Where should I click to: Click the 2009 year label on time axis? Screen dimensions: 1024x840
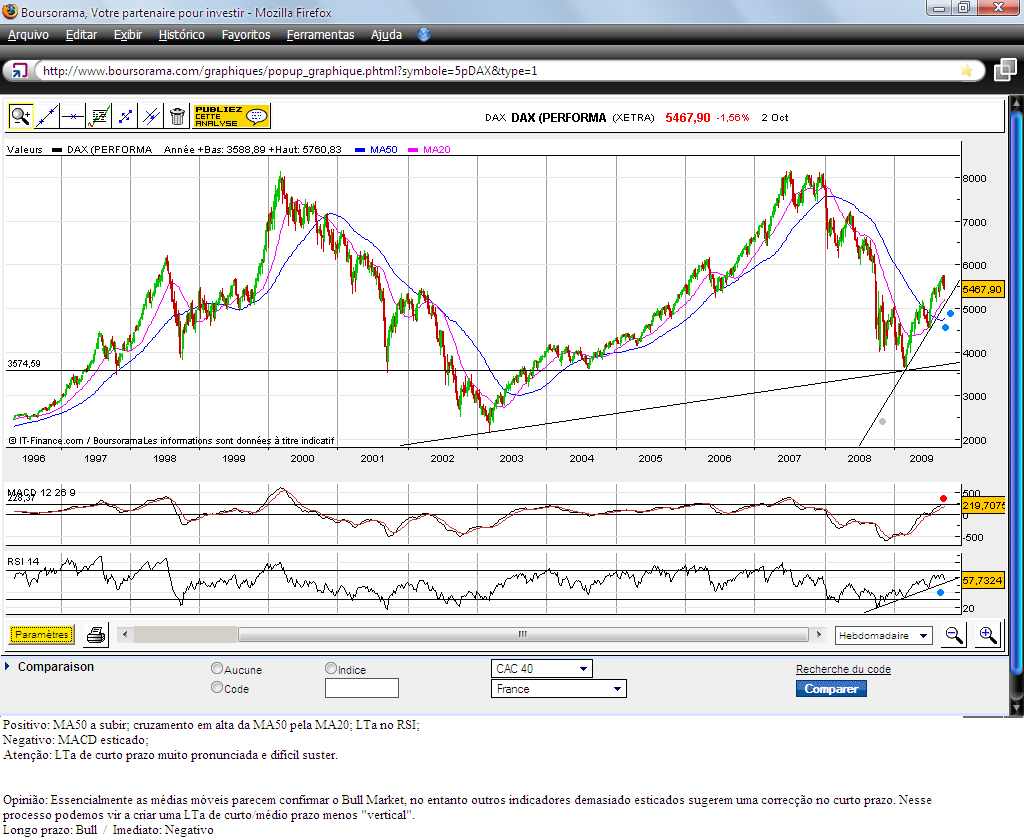pyautogui.click(x=921, y=459)
